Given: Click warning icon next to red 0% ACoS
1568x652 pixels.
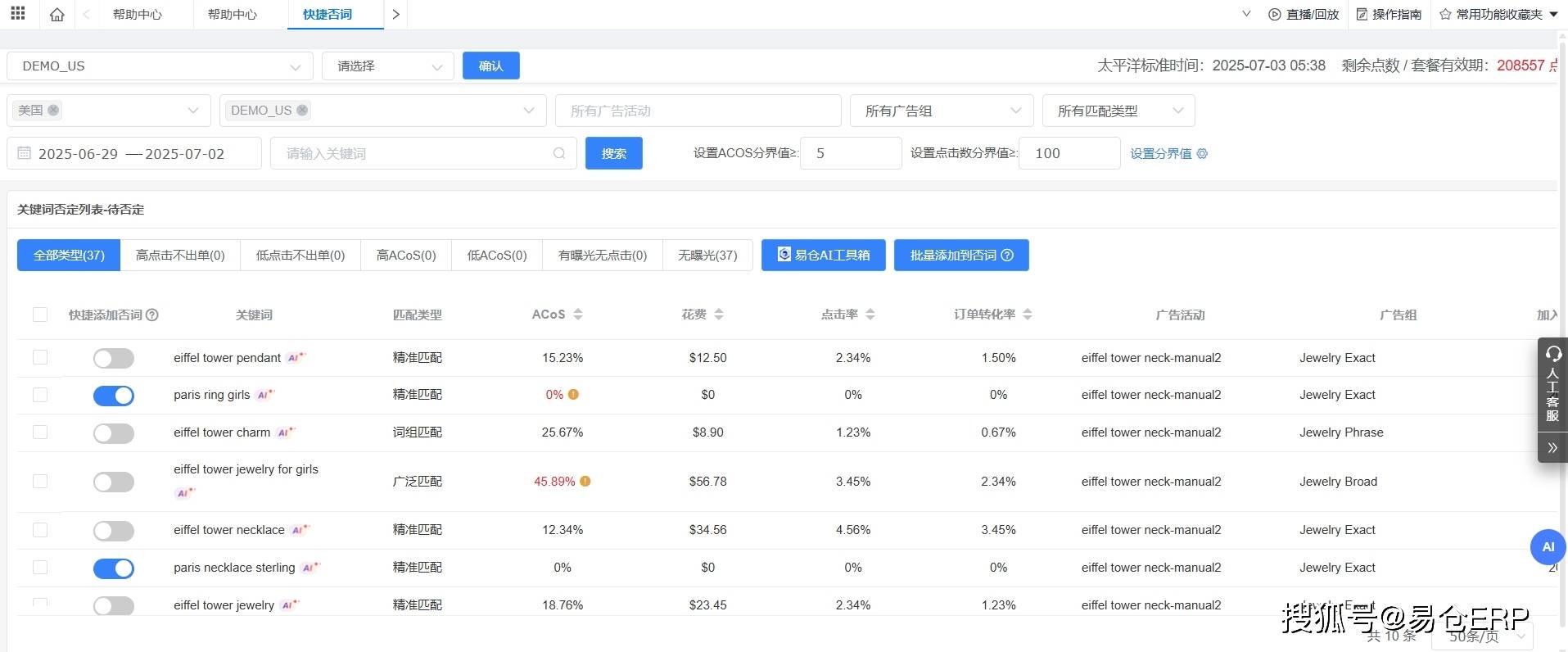Looking at the screenshot, I should coord(573,395).
